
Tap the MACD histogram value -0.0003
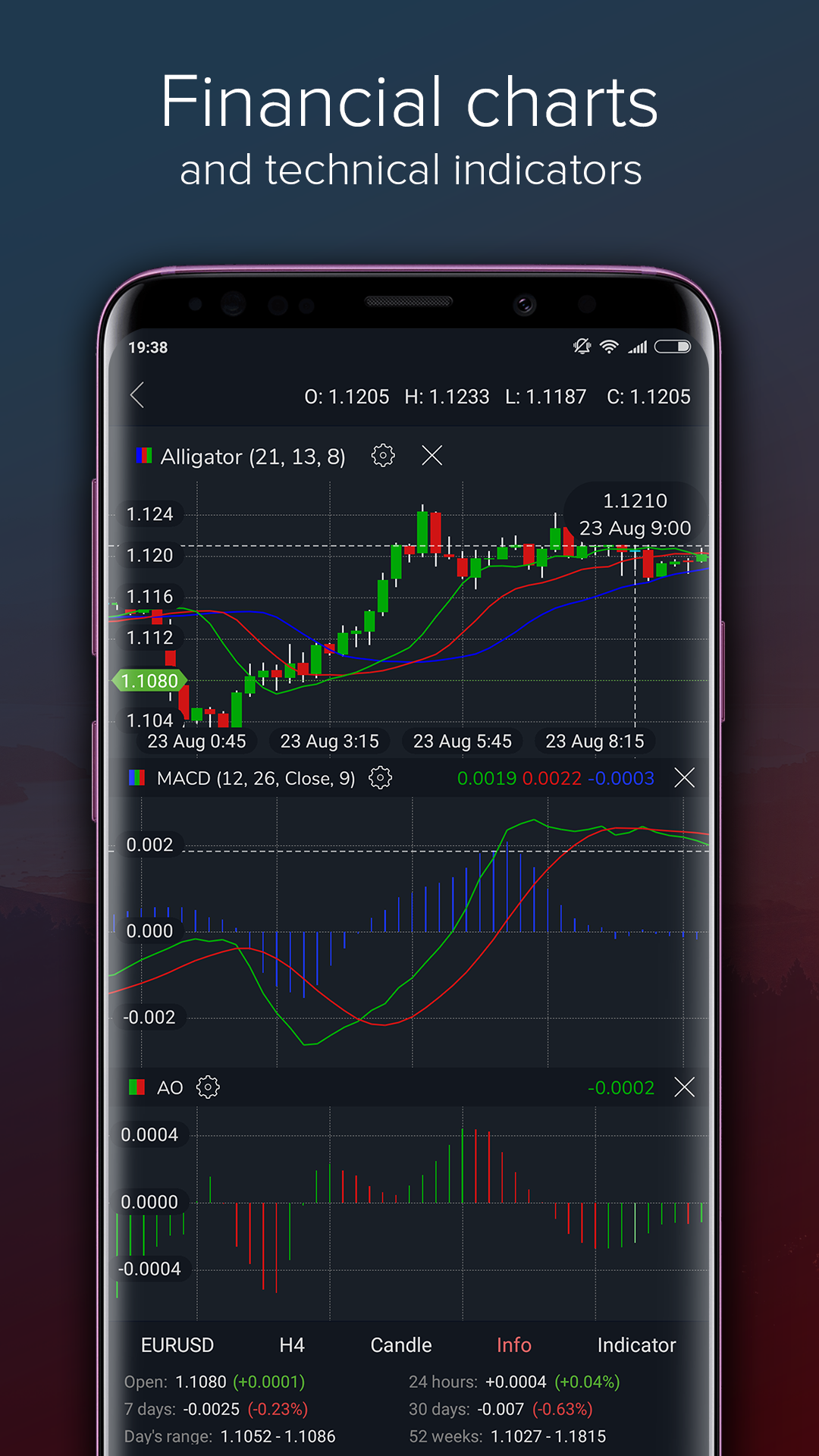[620, 778]
